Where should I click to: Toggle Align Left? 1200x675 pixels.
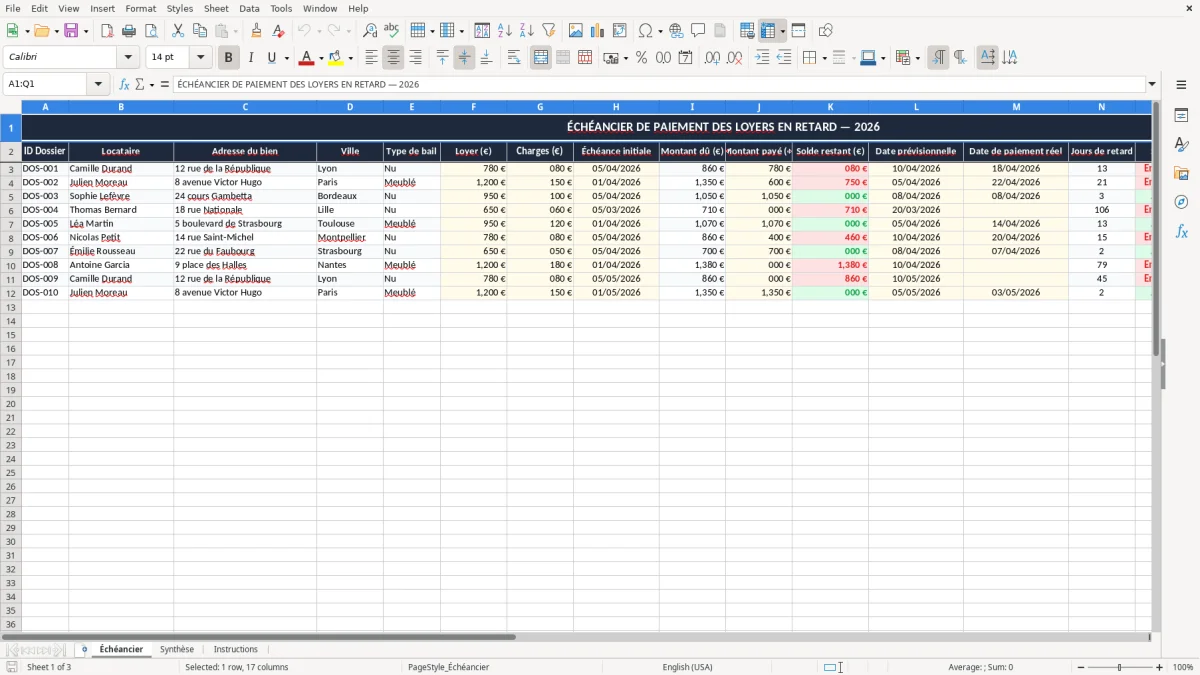tap(371, 58)
